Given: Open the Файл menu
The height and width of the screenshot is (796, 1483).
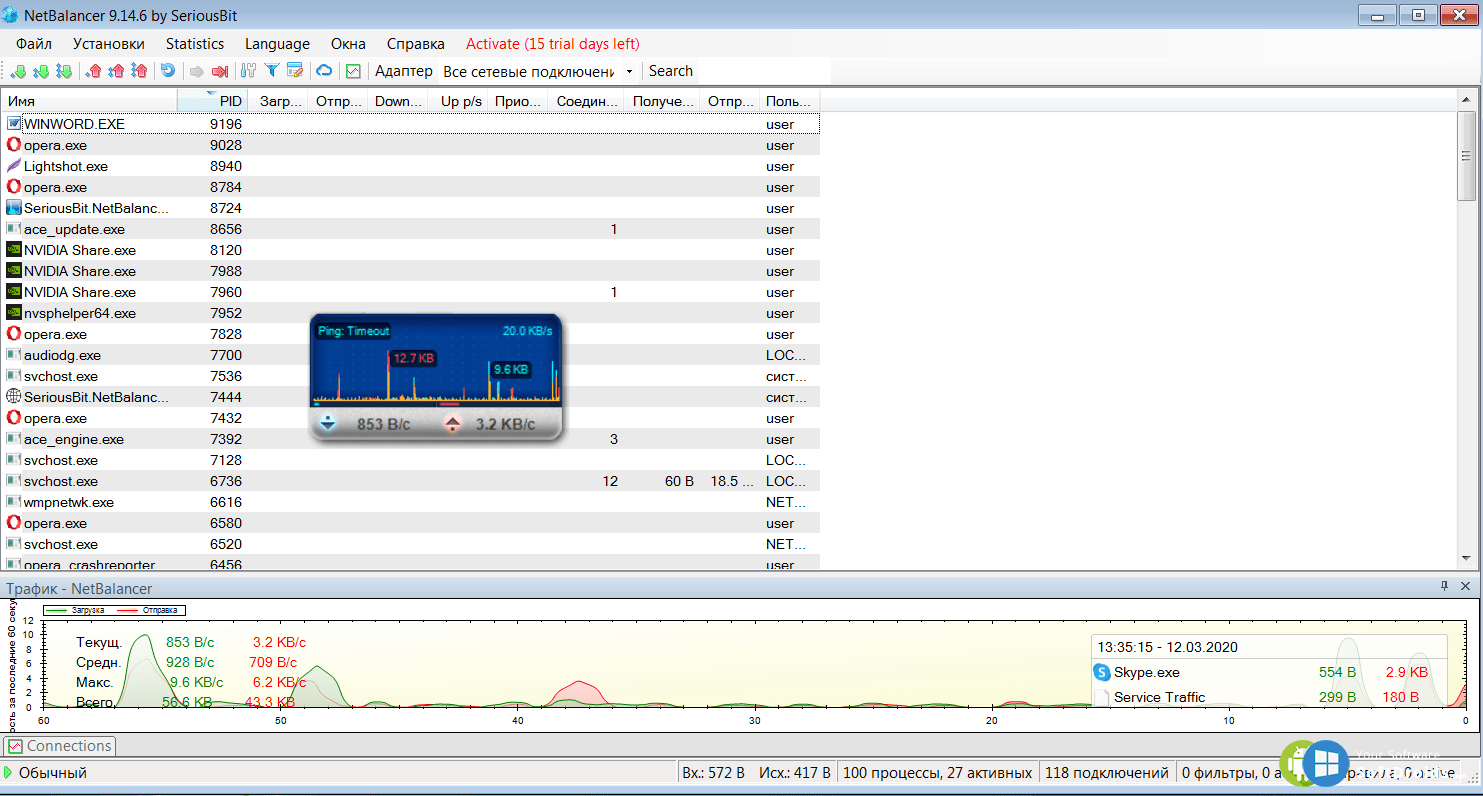Looking at the screenshot, I should (x=34, y=44).
